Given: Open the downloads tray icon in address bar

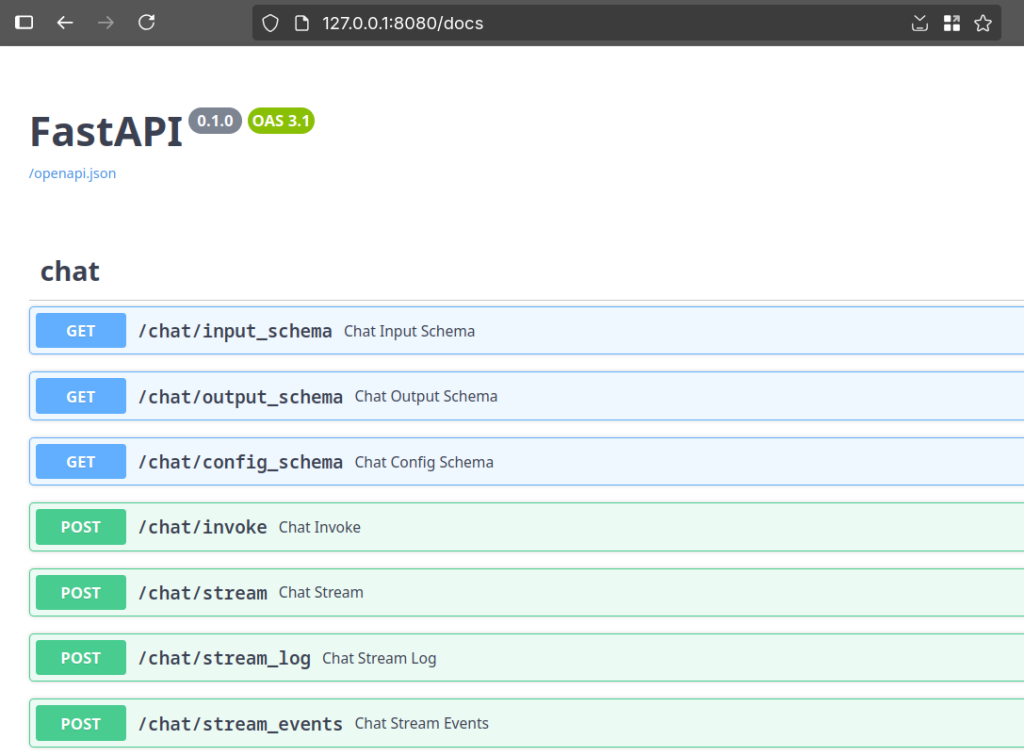Looking at the screenshot, I should click(x=920, y=24).
